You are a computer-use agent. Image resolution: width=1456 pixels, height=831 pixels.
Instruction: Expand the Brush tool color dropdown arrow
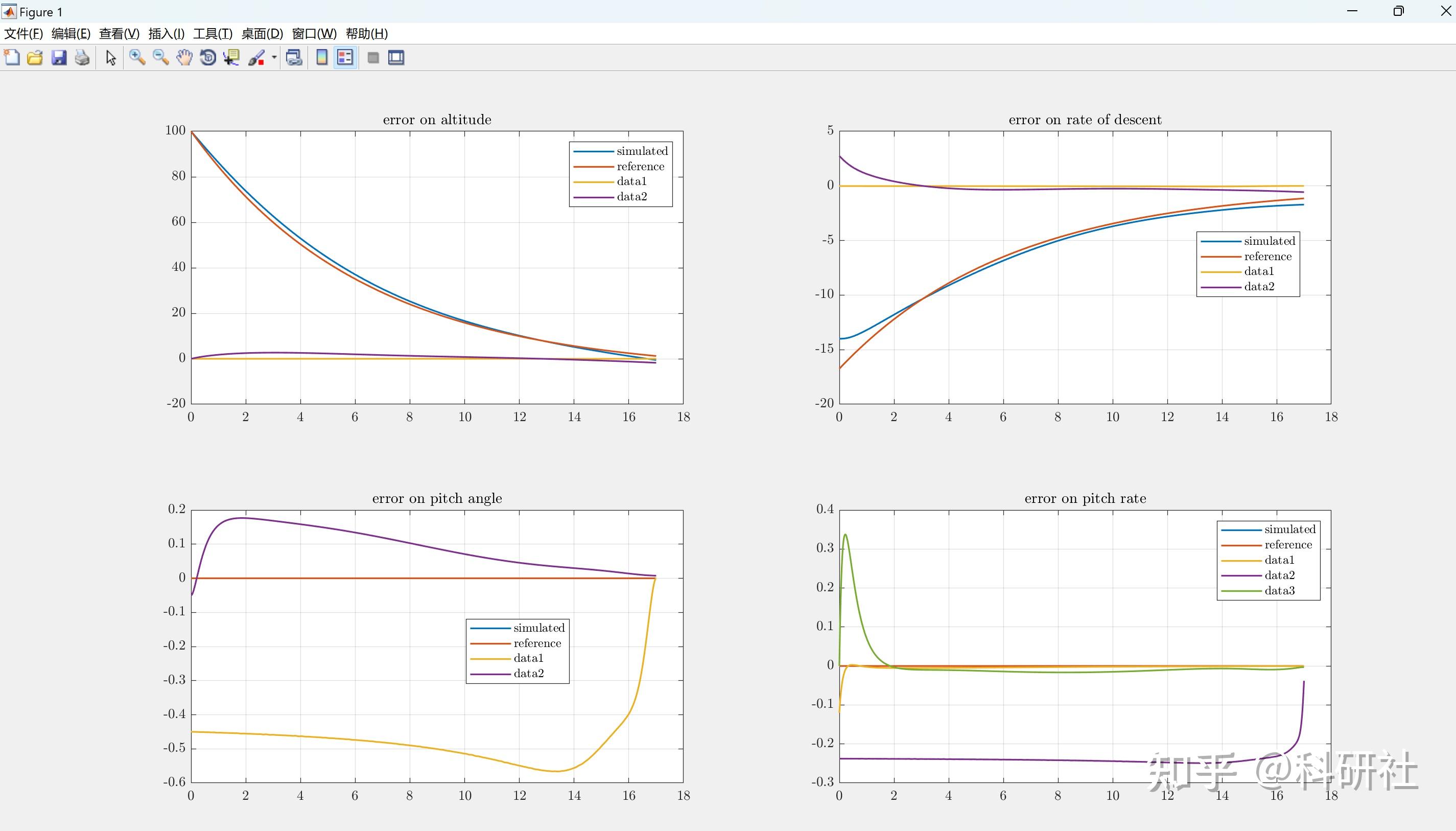tap(274, 58)
